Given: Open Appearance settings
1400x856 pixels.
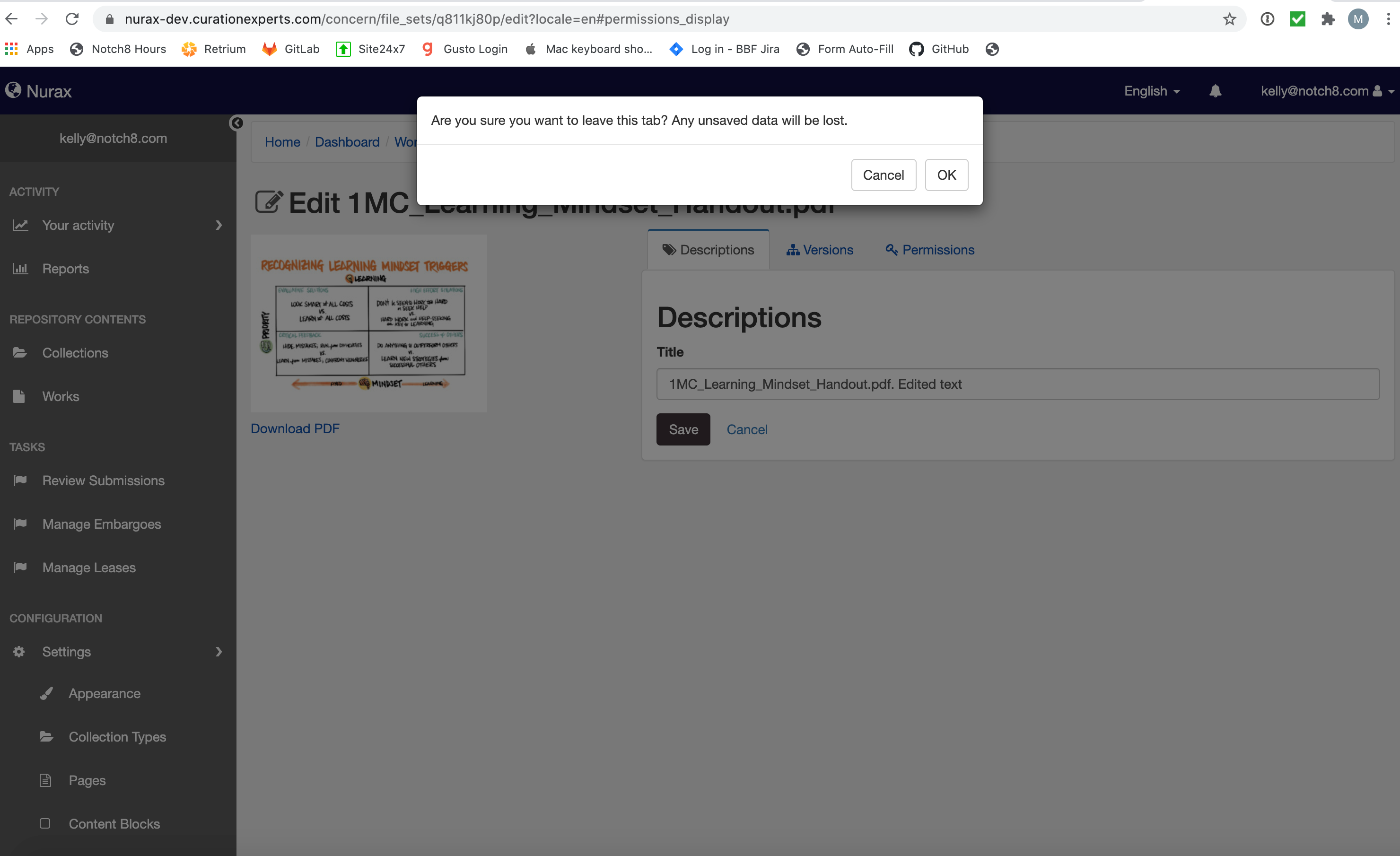Looking at the screenshot, I should 118,693.
